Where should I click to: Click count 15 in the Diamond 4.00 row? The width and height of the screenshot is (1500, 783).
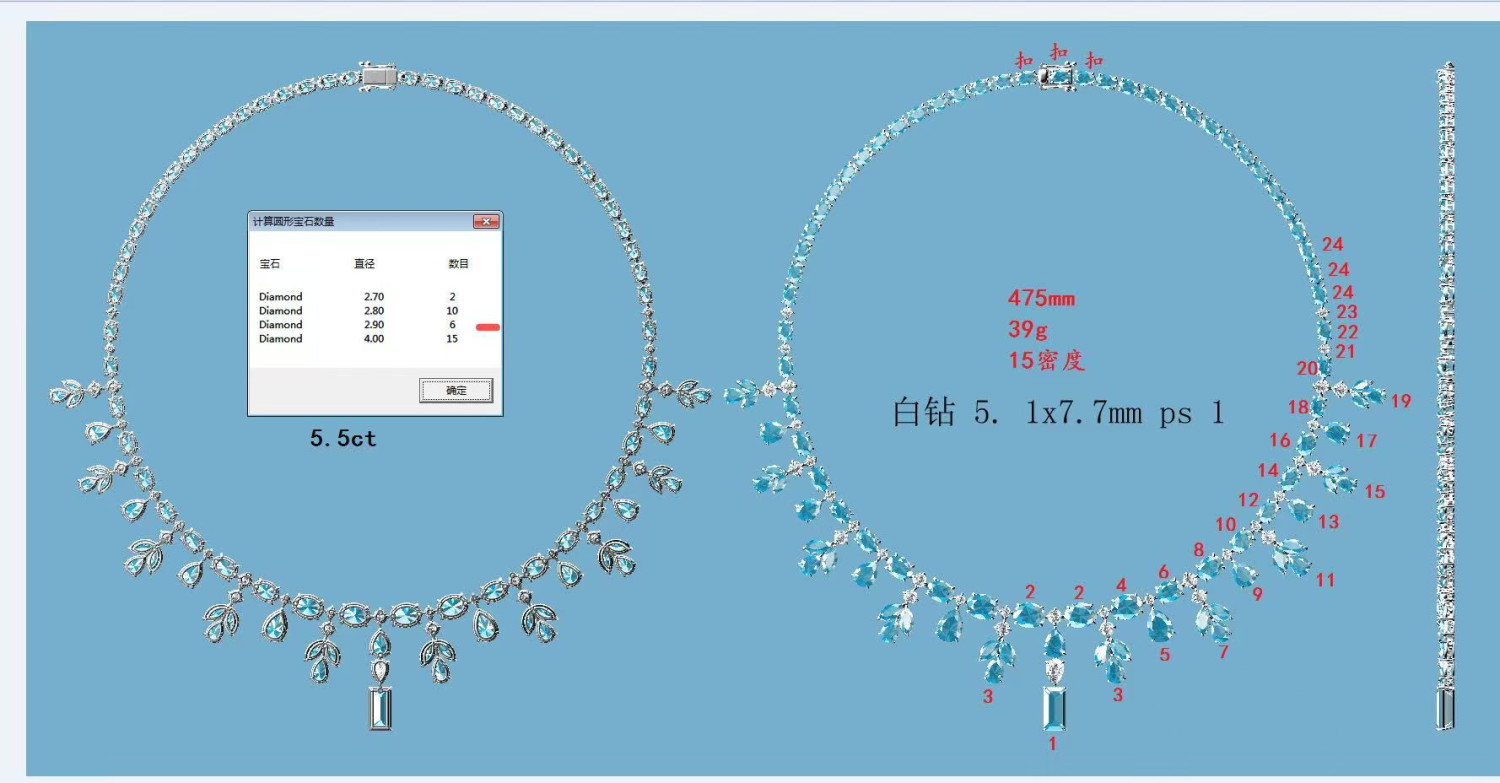click(452, 339)
